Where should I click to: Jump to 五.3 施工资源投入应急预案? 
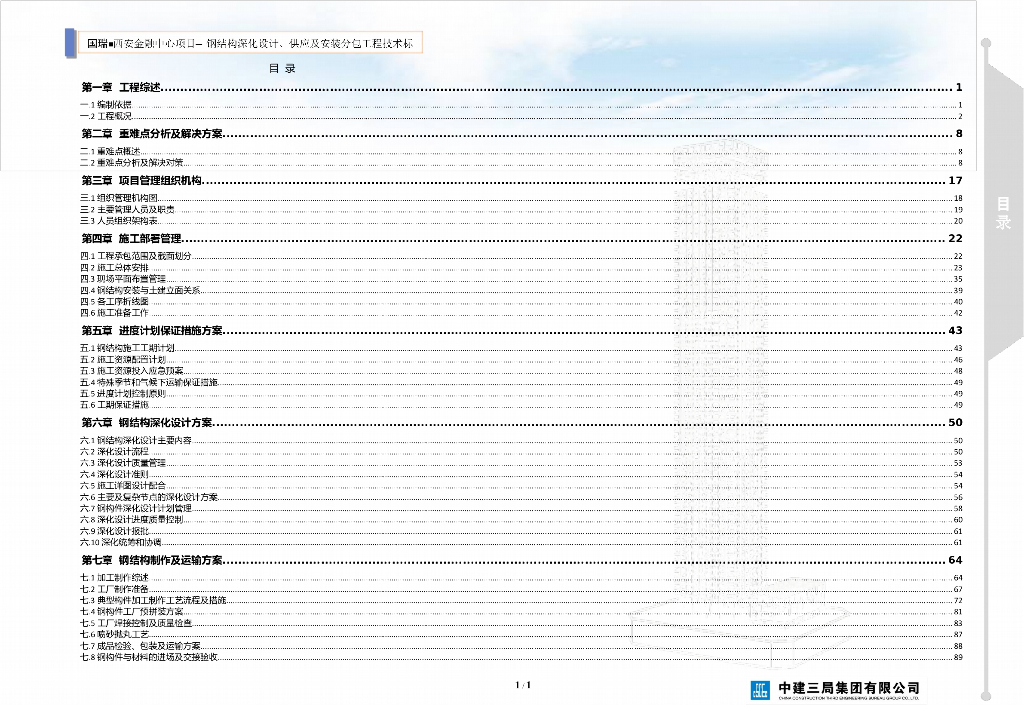pos(521,371)
